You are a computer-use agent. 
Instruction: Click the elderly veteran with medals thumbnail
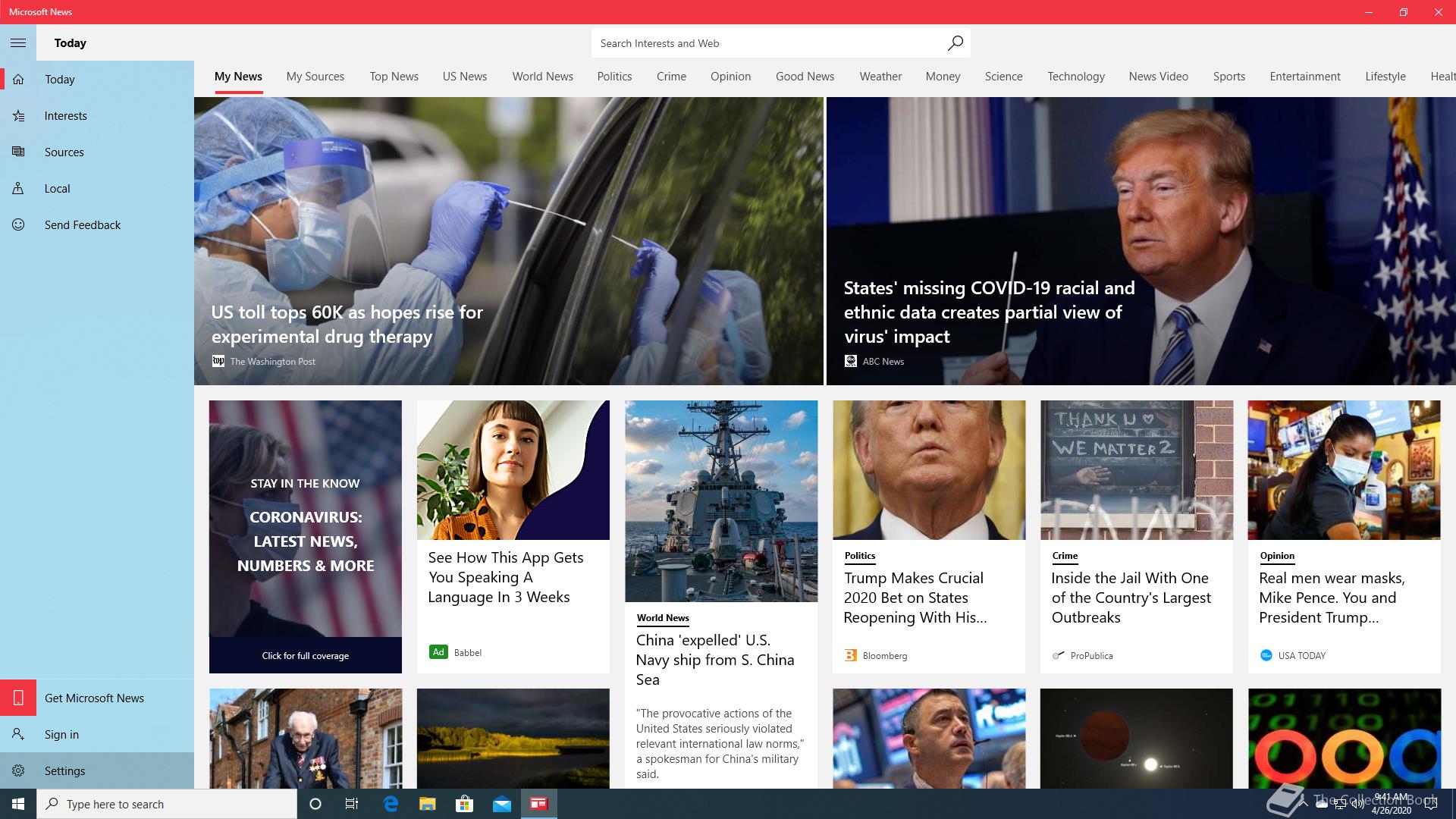pyautogui.click(x=306, y=739)
